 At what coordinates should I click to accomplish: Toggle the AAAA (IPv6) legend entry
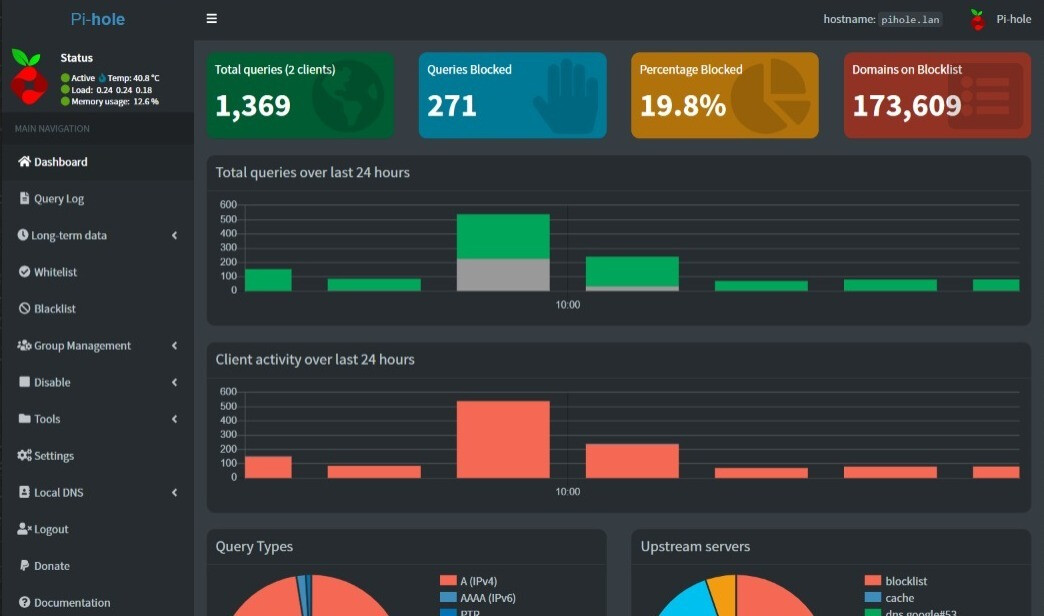pyautogui.click(x=477, y=597)
